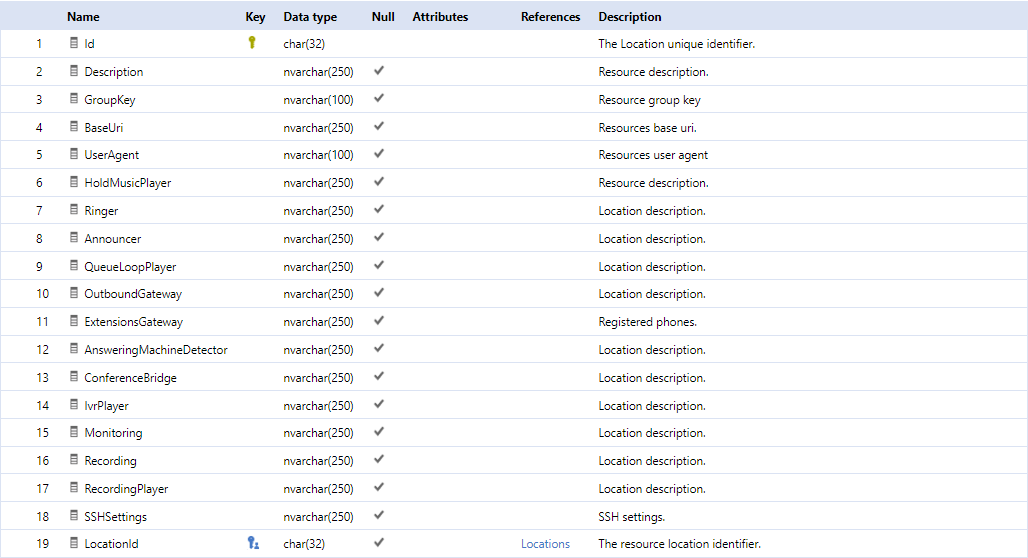The width and height of the screenshot is (1028, 558).
Task: Toggle Null checkmark for LocationId row
Action: tap(379, 543)
